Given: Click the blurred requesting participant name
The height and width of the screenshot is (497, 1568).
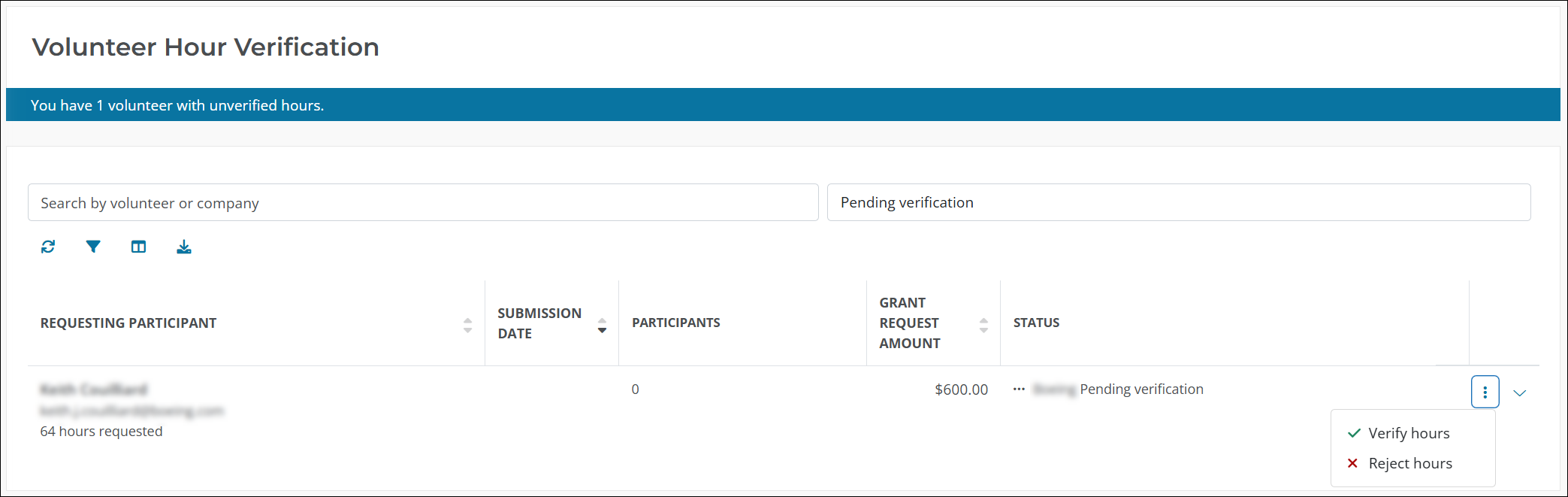Looking at the screenshot, I should 94,389.
